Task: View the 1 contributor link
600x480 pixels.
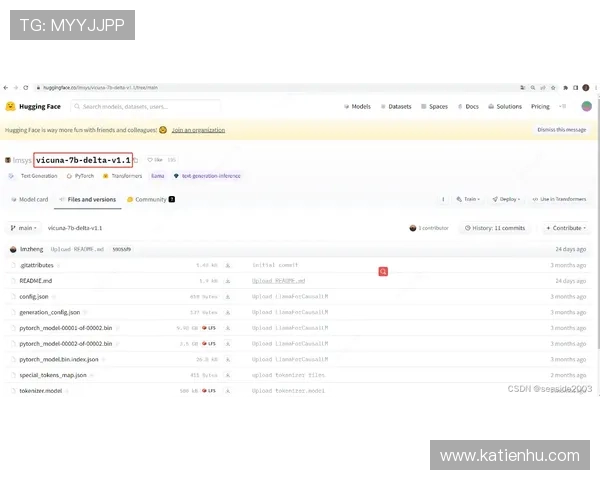Action: point(429,228)
